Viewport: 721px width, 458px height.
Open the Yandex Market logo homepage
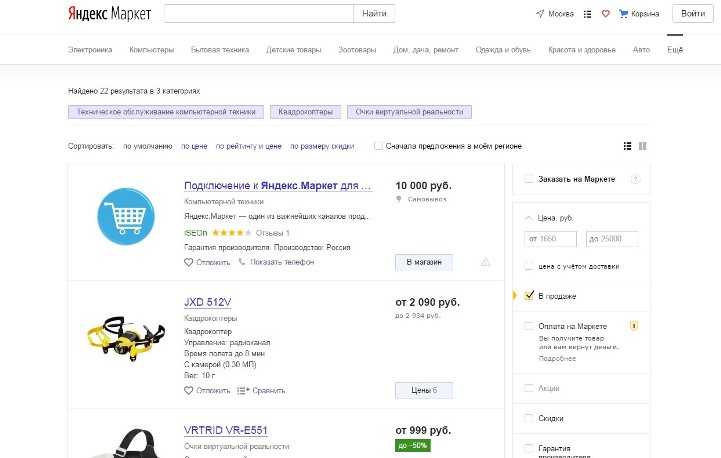[x=109, y=13]
